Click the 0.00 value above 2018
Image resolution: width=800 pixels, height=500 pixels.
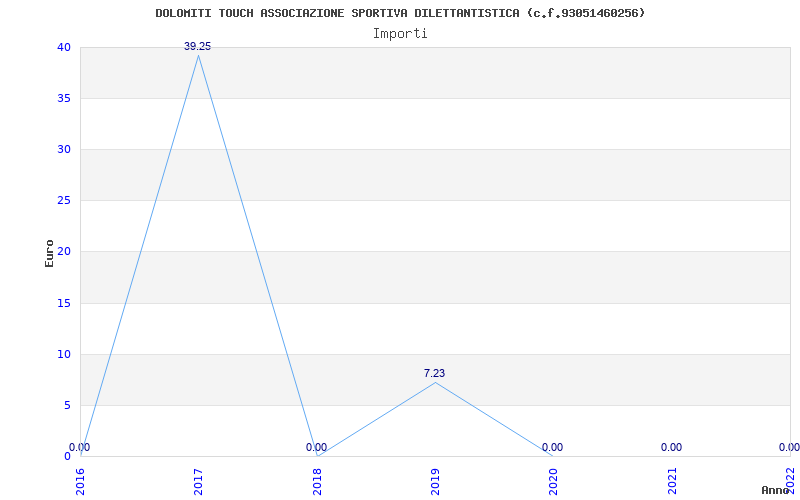tap(316, 447)
